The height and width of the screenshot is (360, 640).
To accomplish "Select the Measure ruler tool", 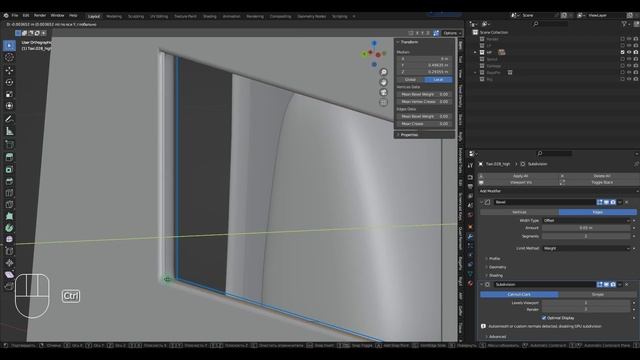I will point(9,131).
